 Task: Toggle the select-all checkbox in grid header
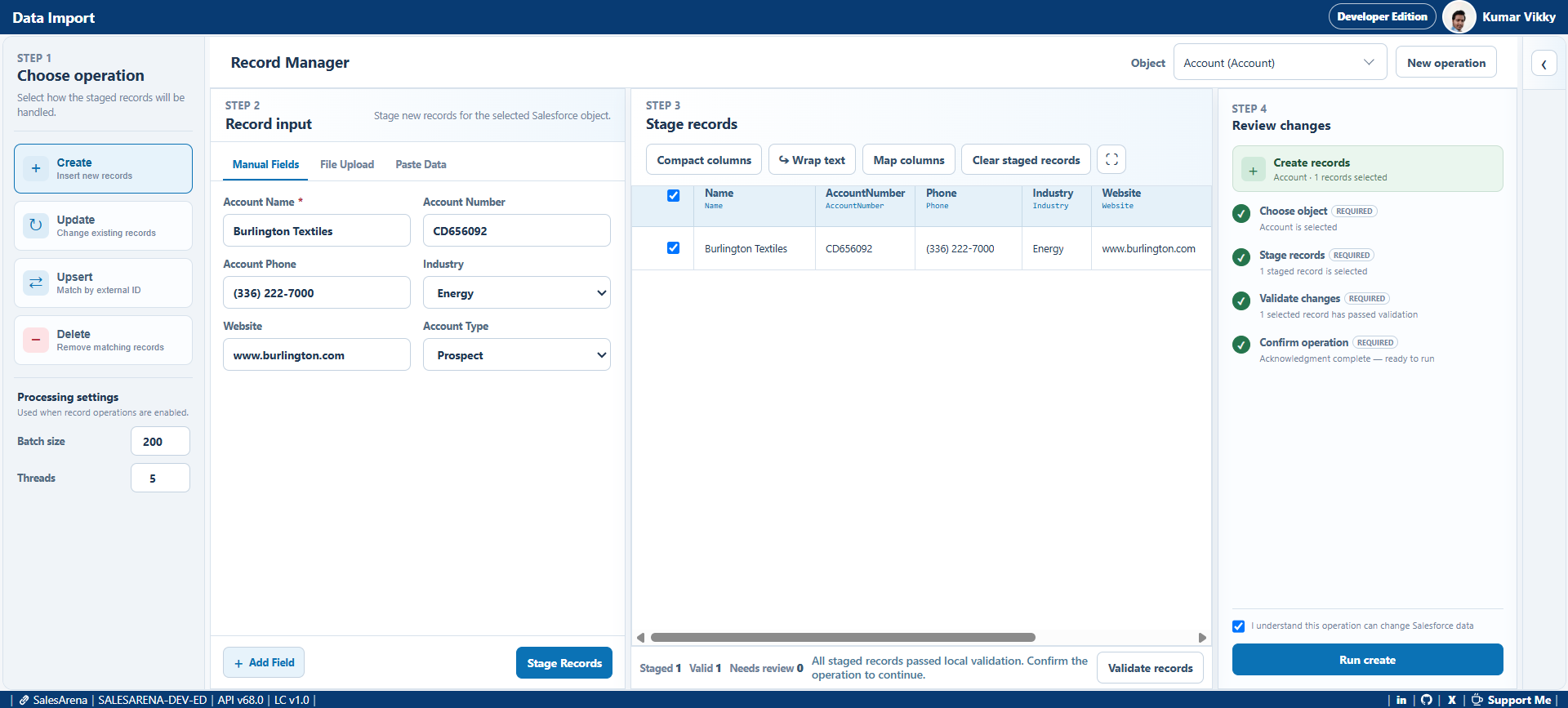pyautogui.click(x=674, y=195)
